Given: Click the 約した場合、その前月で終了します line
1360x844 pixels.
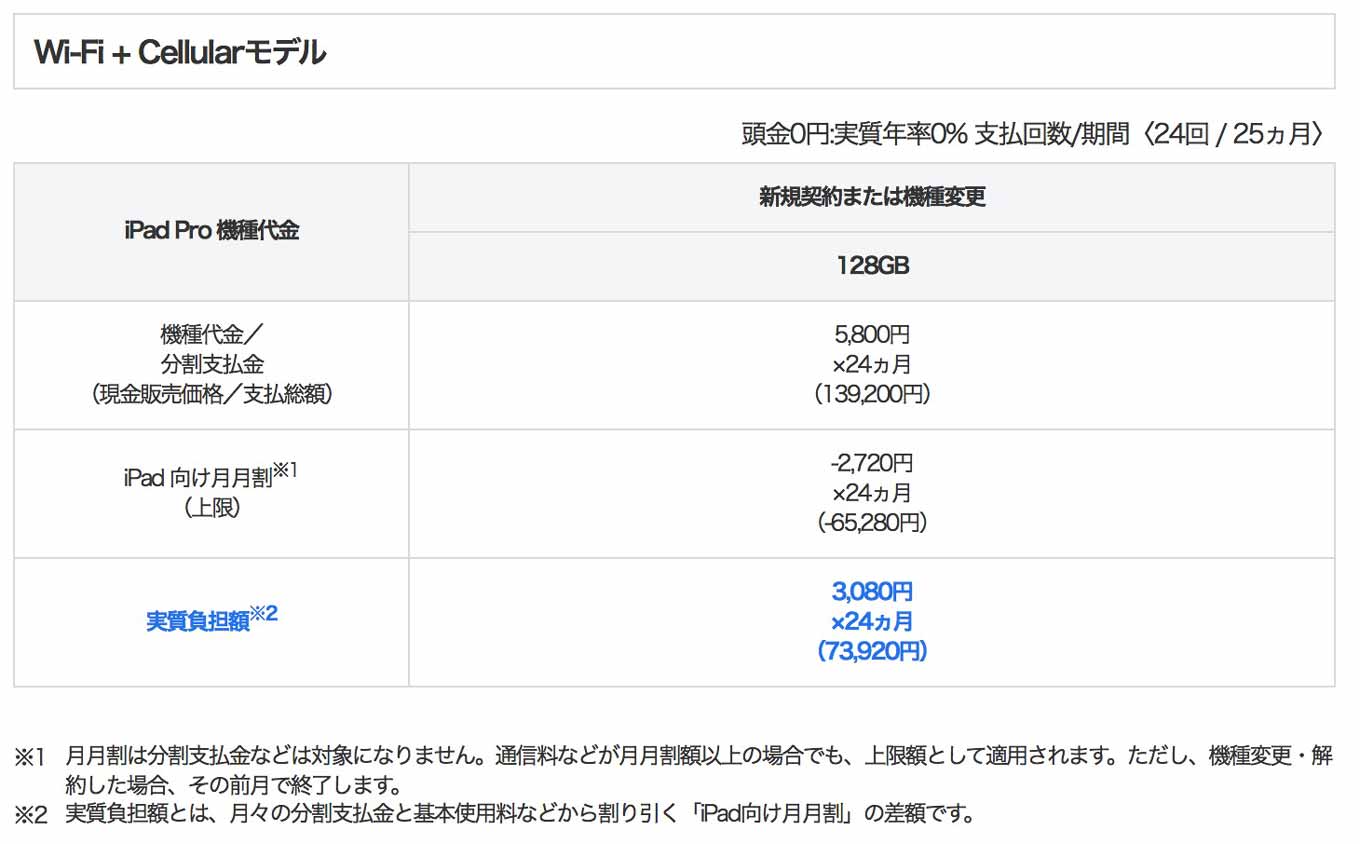Looking at the screenshot, I should pos(233,784).
